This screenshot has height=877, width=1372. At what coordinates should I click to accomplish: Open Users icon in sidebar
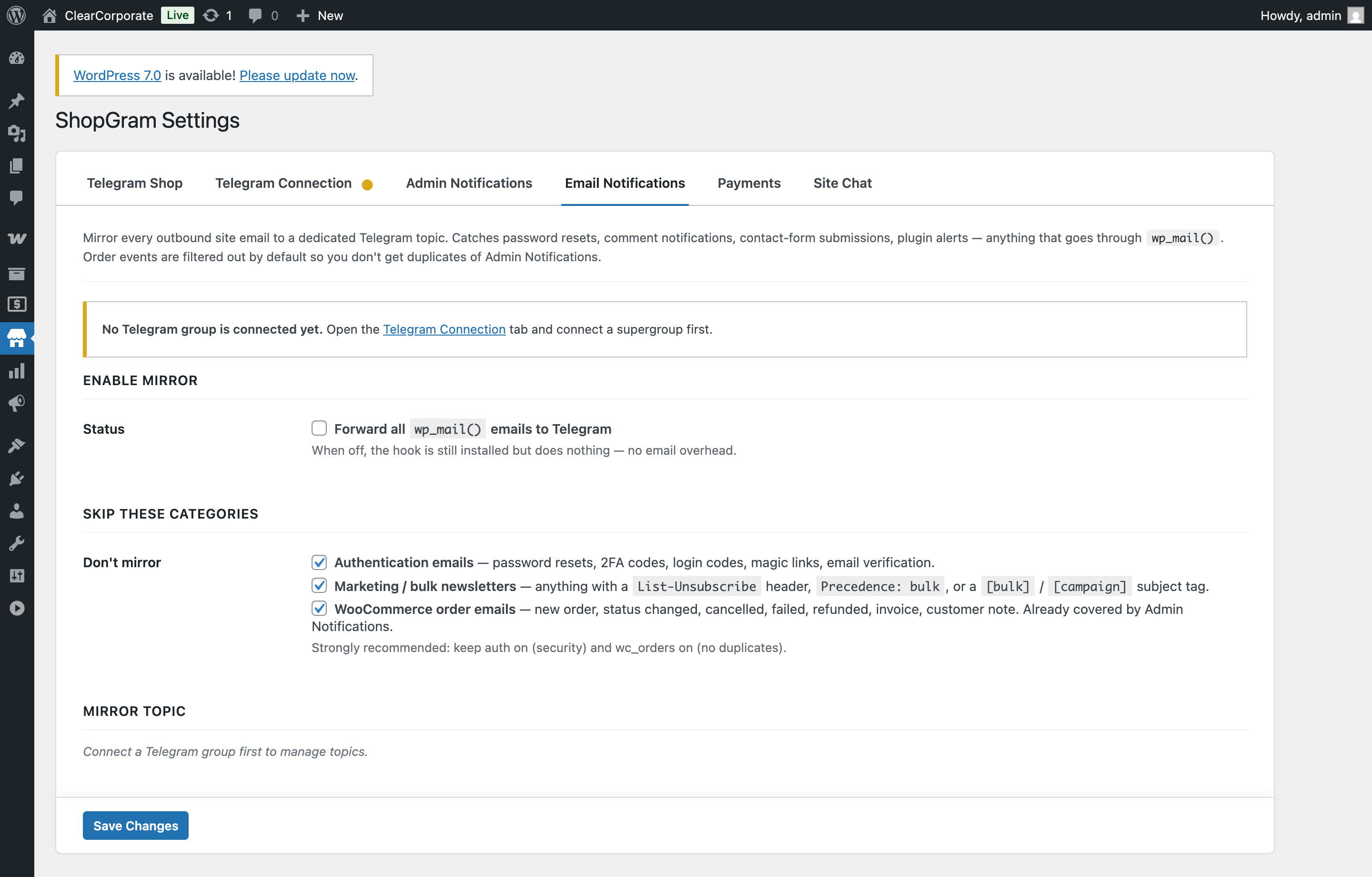[17, 511]
